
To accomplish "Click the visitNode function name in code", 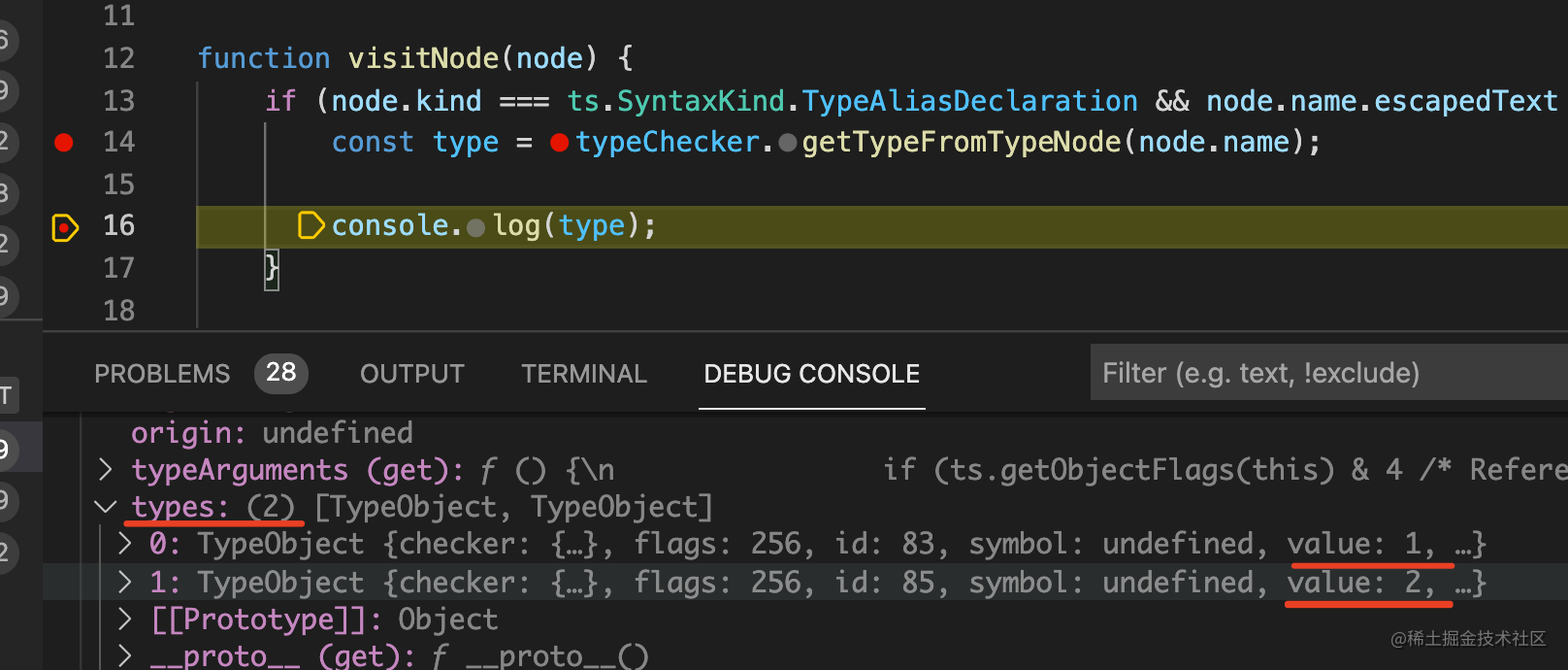I will [423, 58].
